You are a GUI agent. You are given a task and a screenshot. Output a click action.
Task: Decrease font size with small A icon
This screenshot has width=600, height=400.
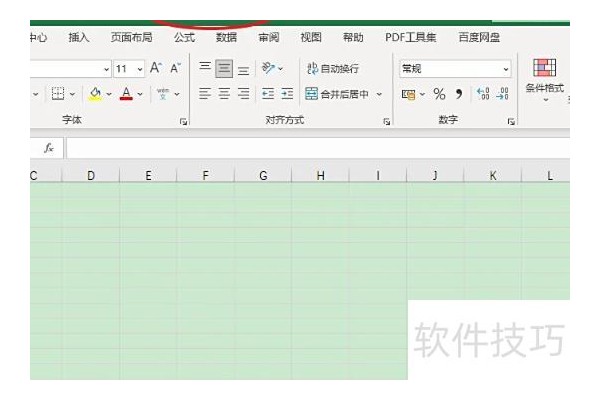coord(176,68)
